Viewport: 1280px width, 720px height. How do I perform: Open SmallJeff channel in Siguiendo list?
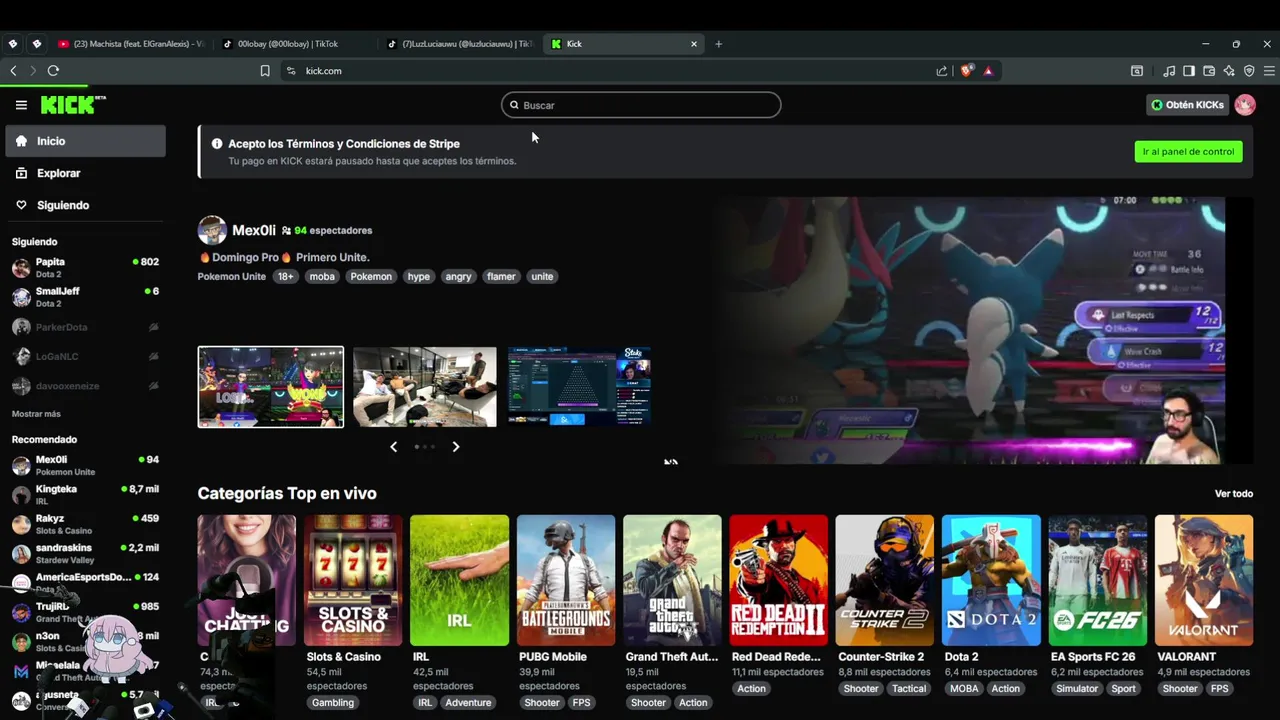85,297
